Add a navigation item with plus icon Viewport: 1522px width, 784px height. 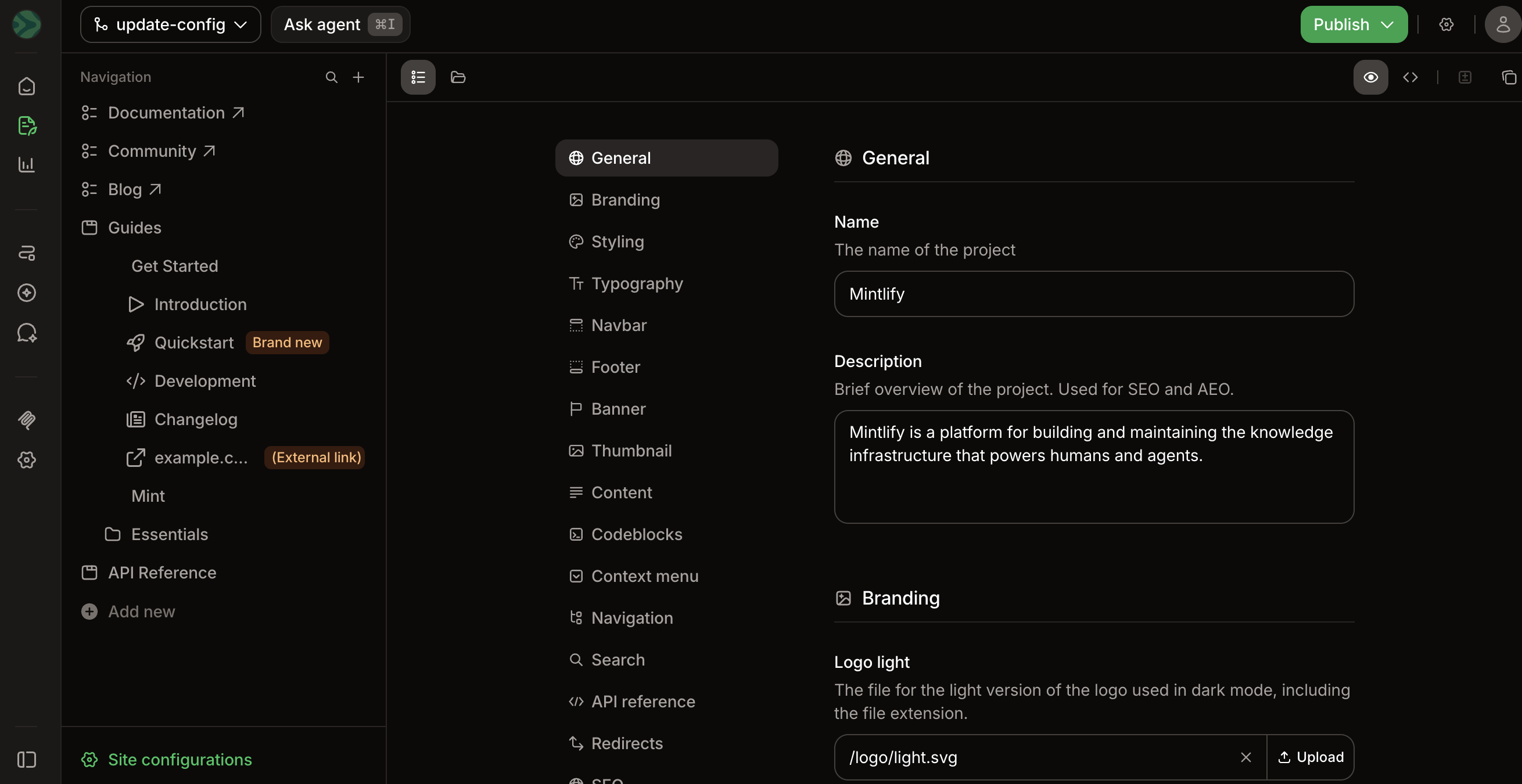click(x=358, y=77)
